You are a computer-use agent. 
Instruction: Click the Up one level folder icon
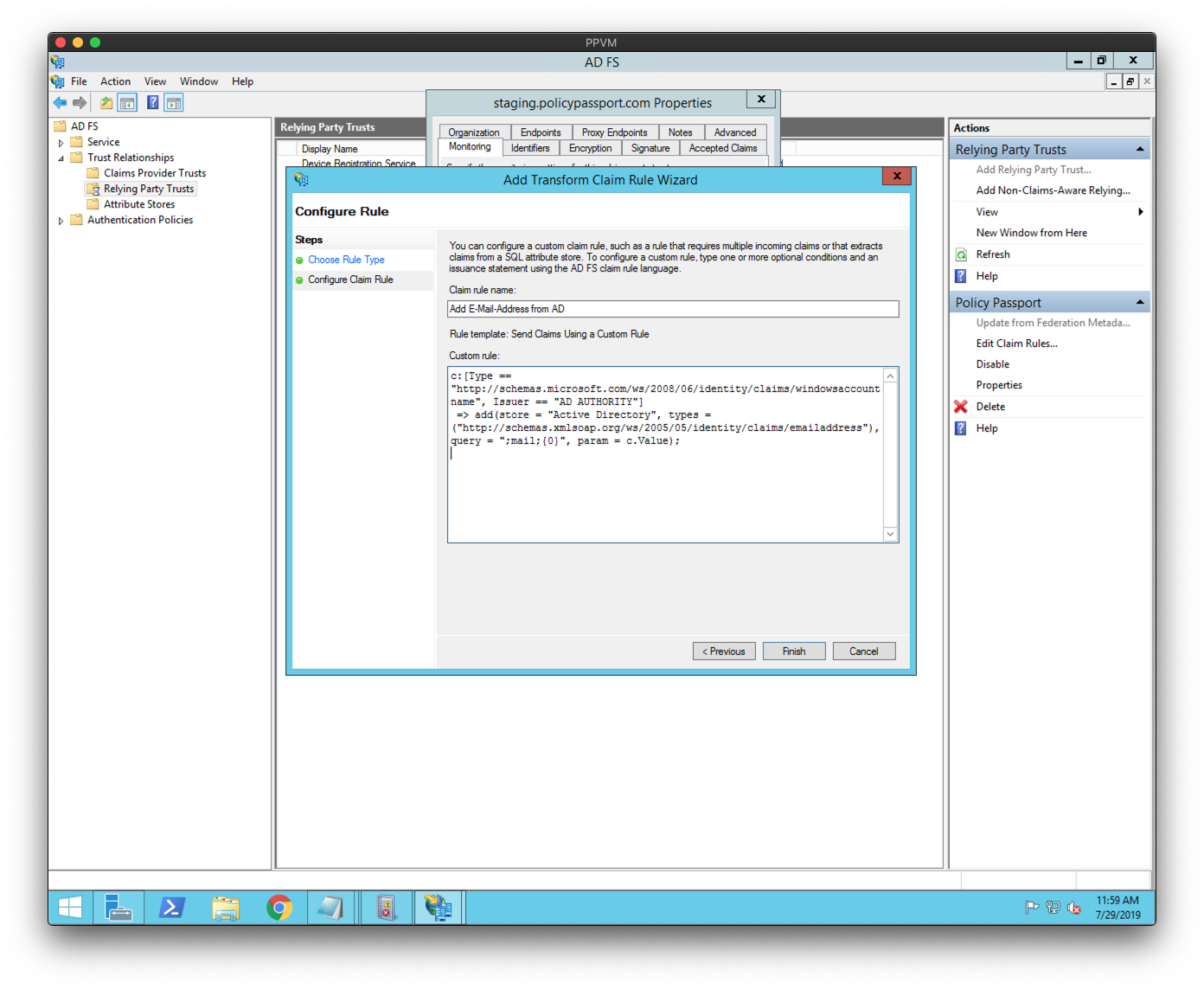[x=106, y=103]
